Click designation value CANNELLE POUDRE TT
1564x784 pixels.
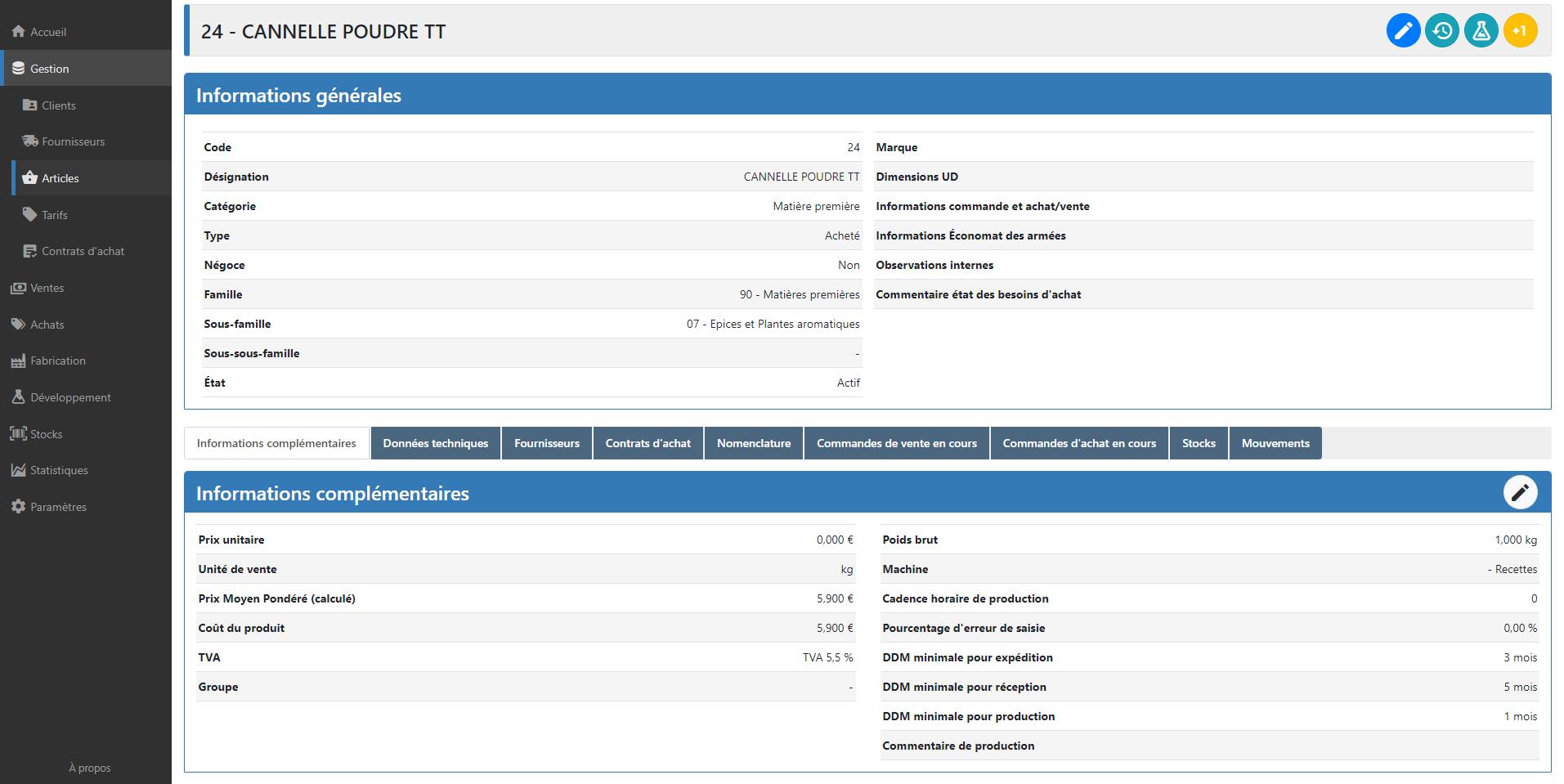pyautogui.click(x=801, y=177)
